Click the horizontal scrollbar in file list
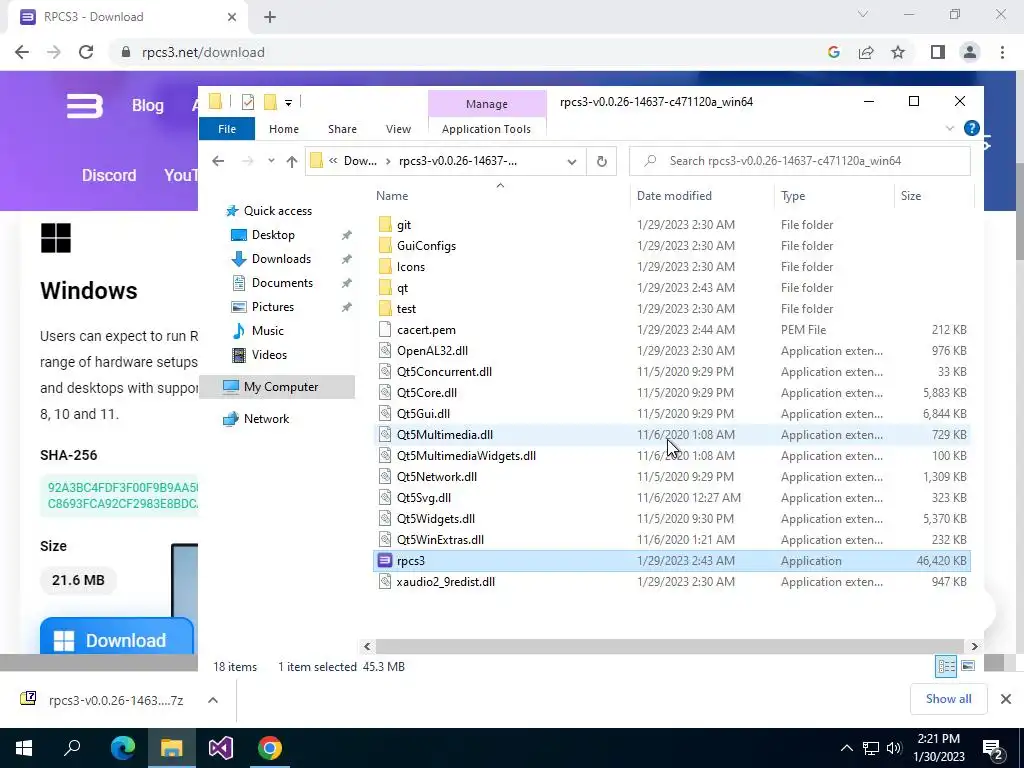The width and height of the screenshot is (1024, 768). click(670, 646)
